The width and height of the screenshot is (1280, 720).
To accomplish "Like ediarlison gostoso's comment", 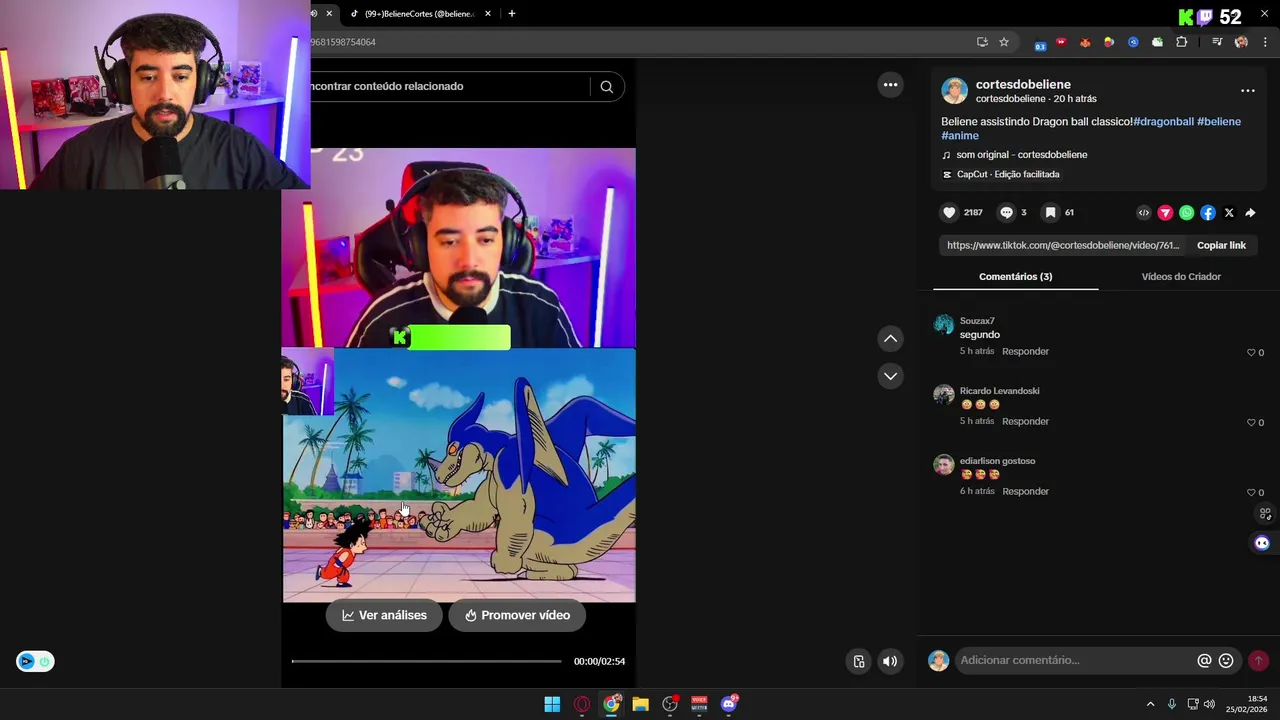I will 1251,493.
